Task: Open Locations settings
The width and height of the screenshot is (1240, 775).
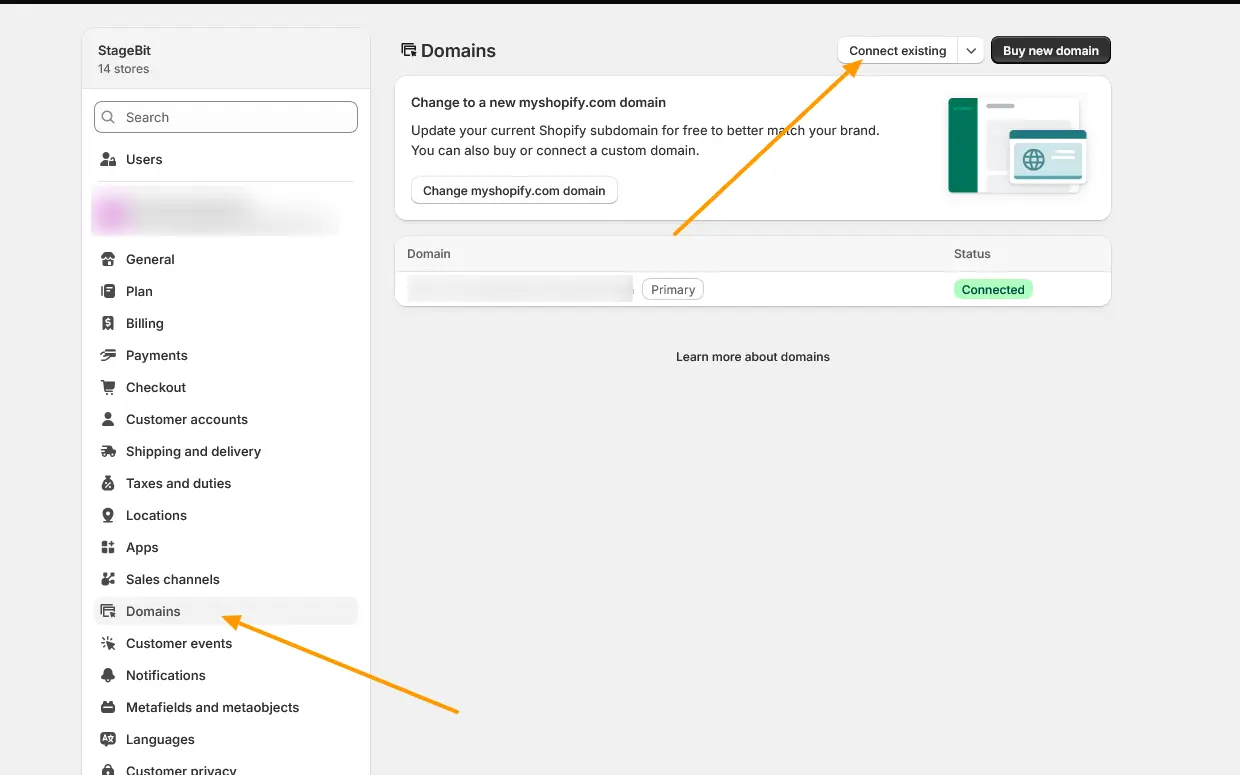Action: coord(226,515)
